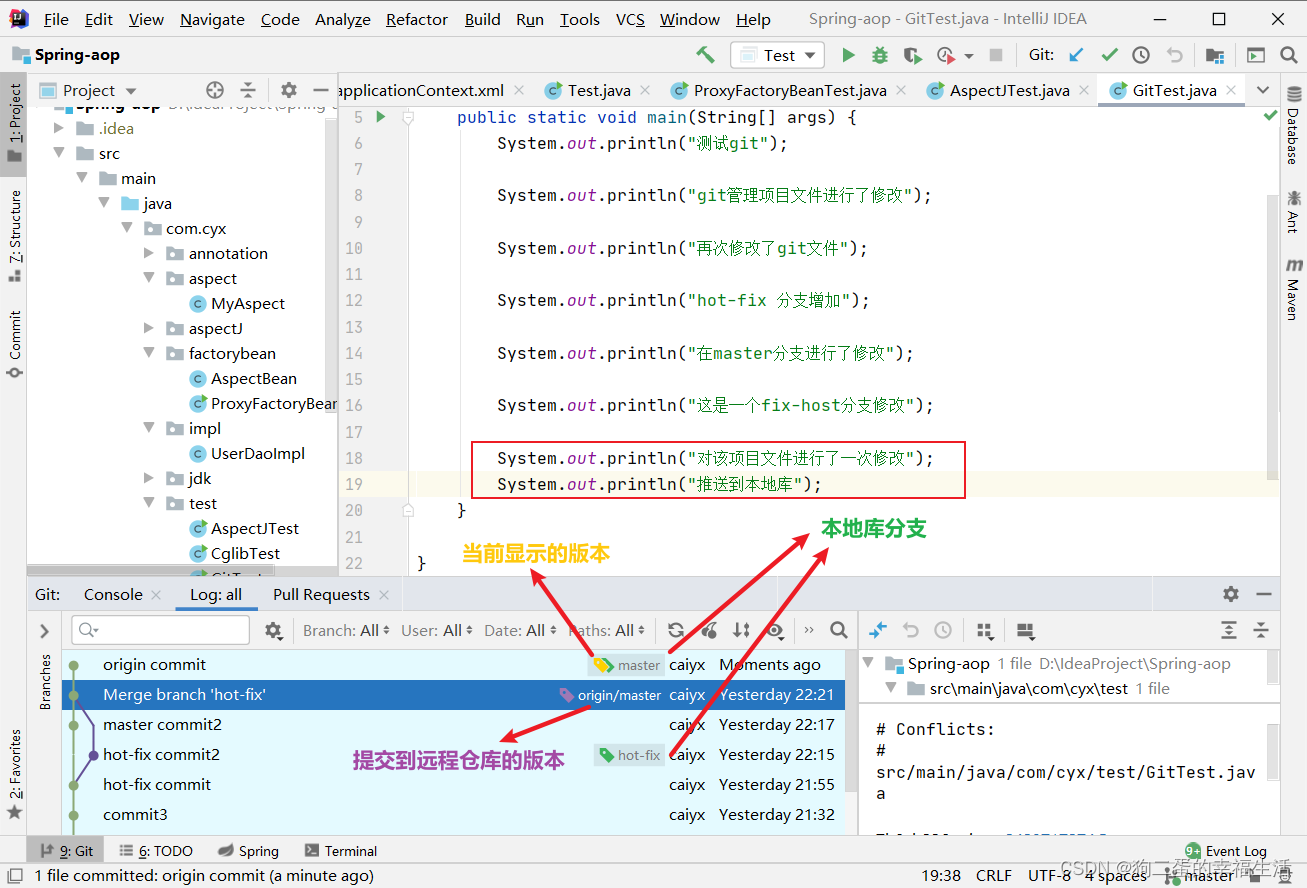This screenshot has height=888, width=1307.
Task: Run the Test configuration with green play
Action: (849, 55)
